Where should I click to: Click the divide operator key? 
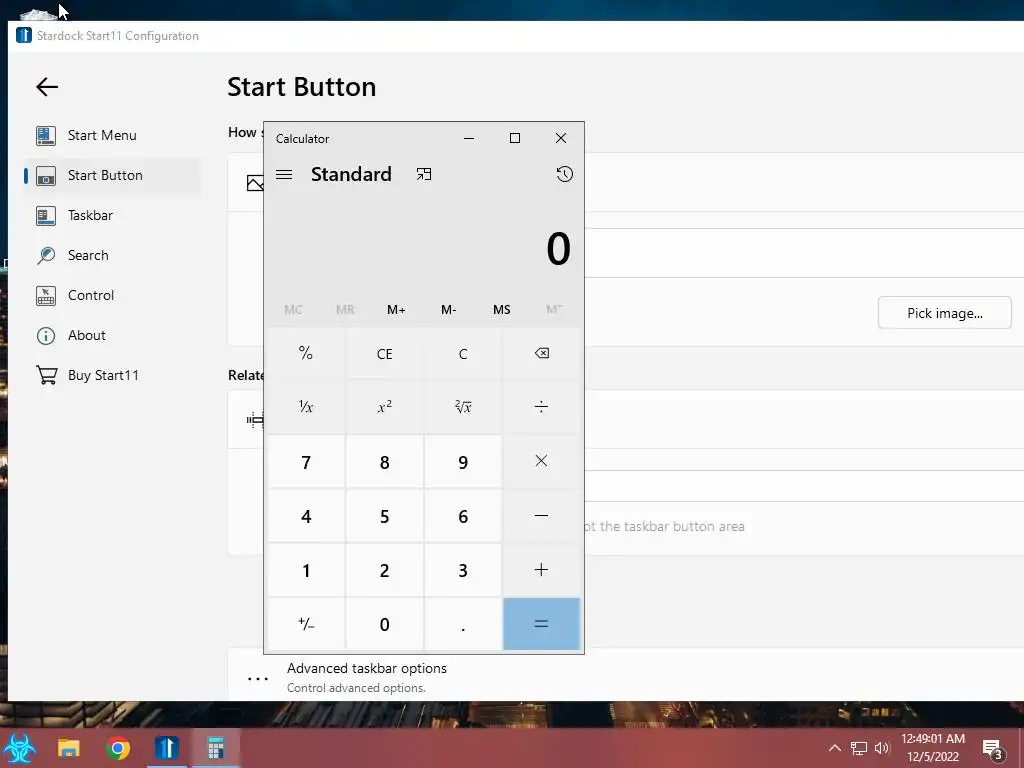tap(541, 407)
